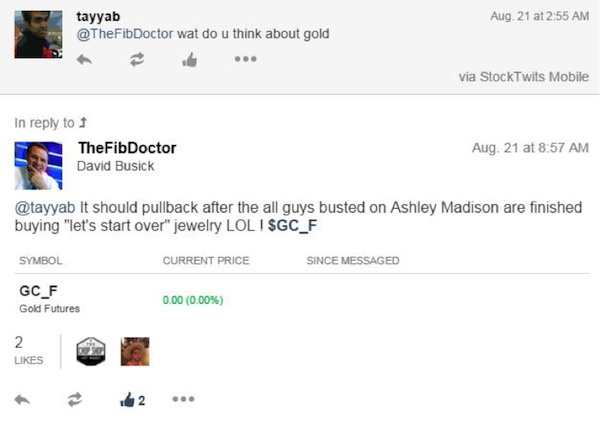The width and height of the screenshot is (600, 425).
Task: Open the hat-wearing liker's avatar
Action: click(135, 351)
